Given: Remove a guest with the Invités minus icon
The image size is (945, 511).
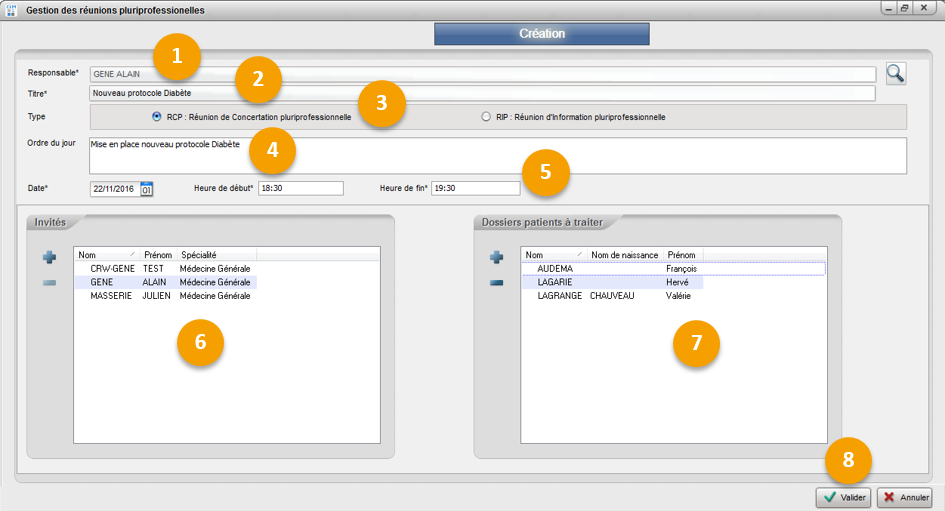Looking at the screenshot, I should [49, 283].
